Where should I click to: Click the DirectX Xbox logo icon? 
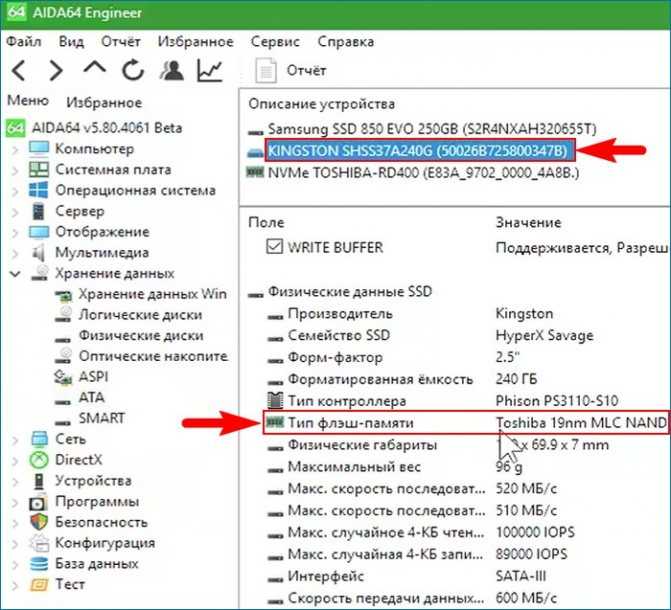[39, 460]
